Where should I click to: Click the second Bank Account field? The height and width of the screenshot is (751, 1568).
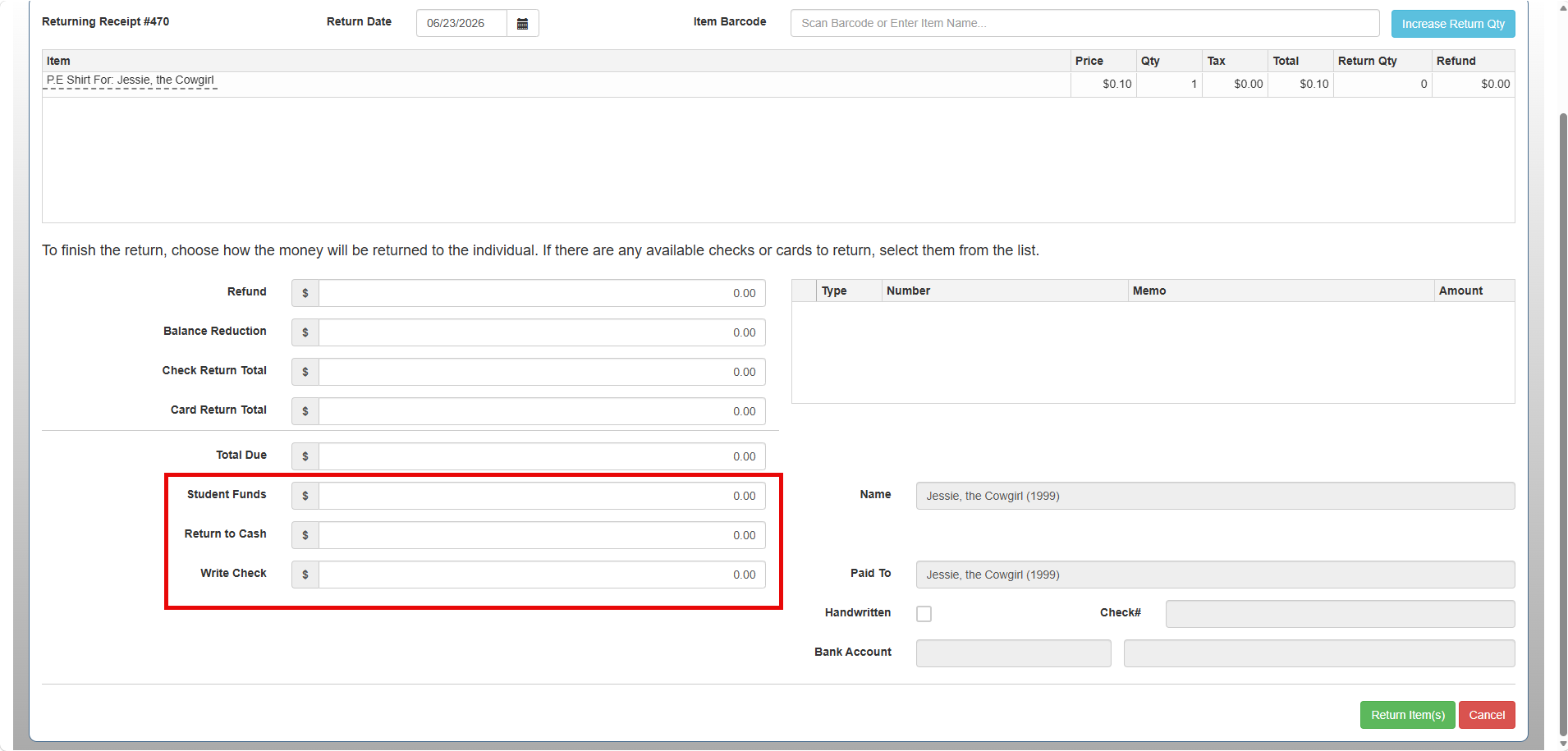[1319, 653]
